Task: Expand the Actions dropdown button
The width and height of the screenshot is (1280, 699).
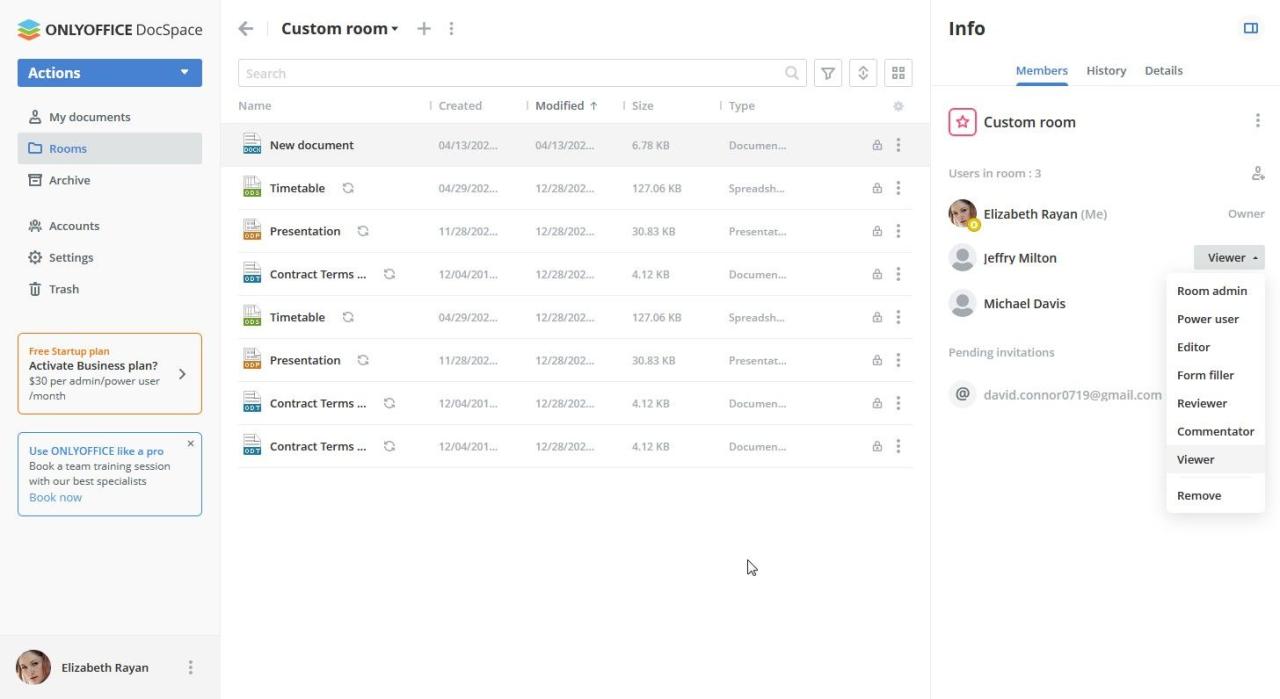Action: tap(110, 73)
